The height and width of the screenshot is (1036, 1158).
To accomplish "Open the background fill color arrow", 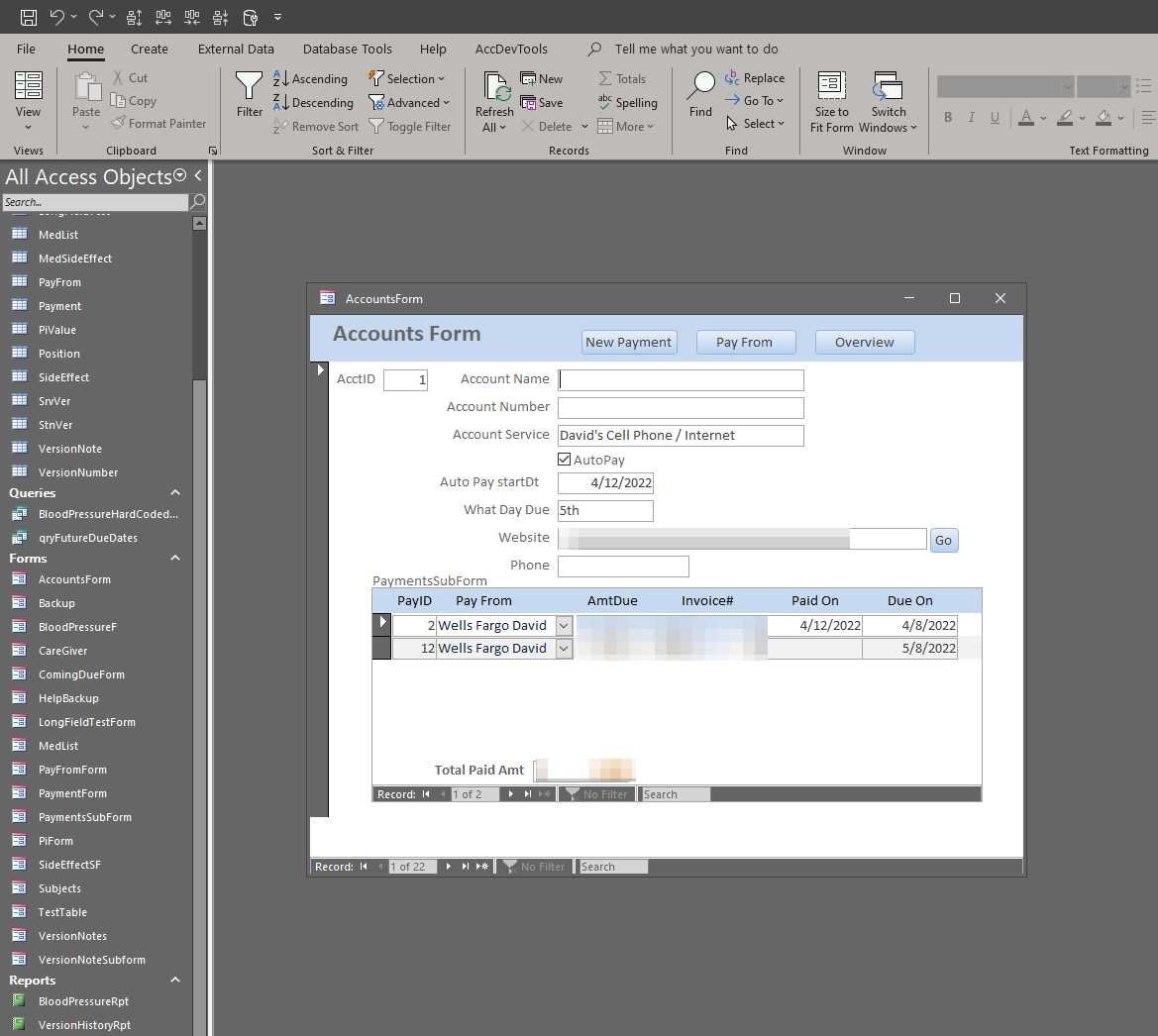I will (1120, 118).
